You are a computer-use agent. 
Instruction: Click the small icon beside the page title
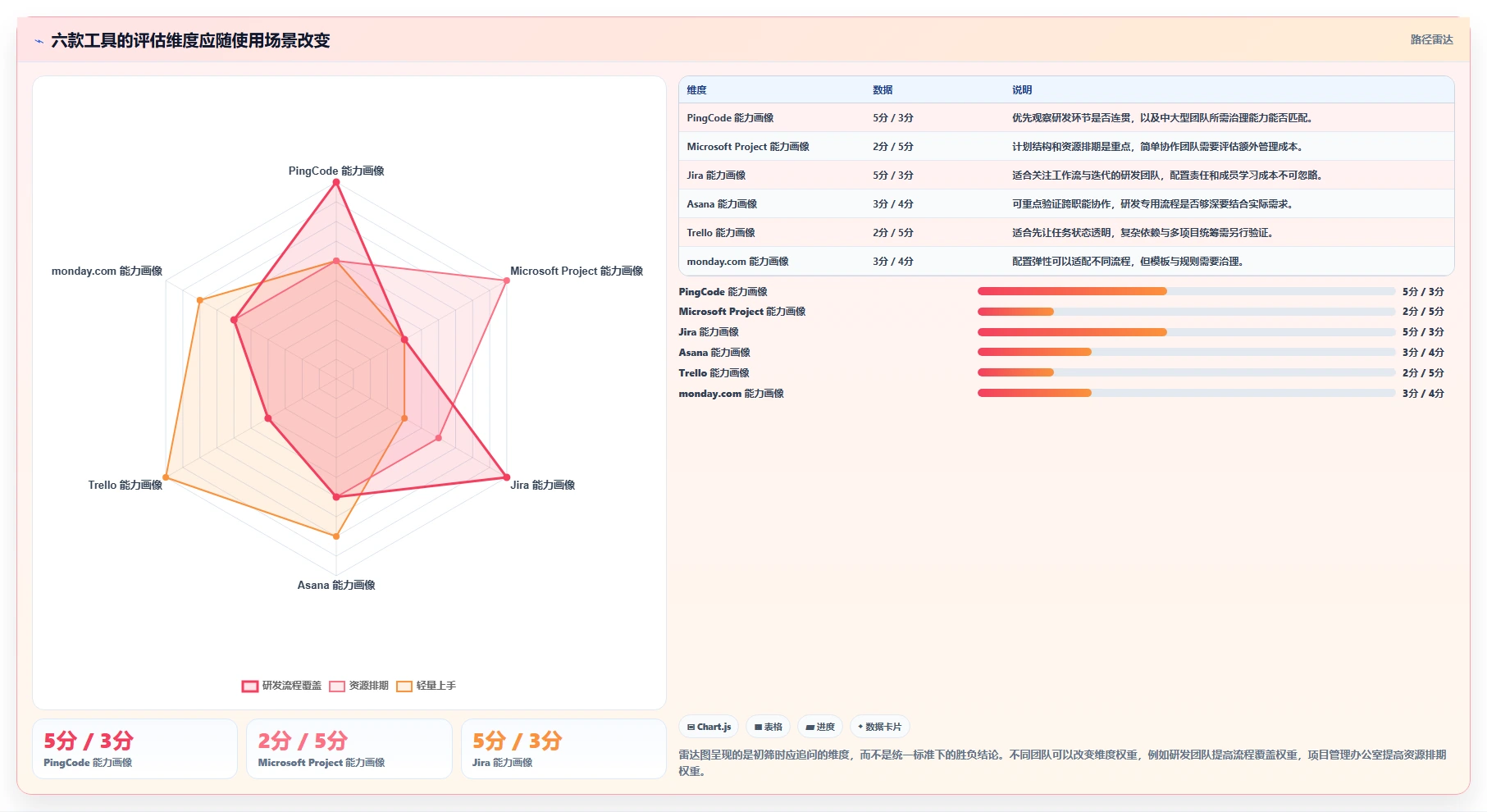[x=39, y=41]
